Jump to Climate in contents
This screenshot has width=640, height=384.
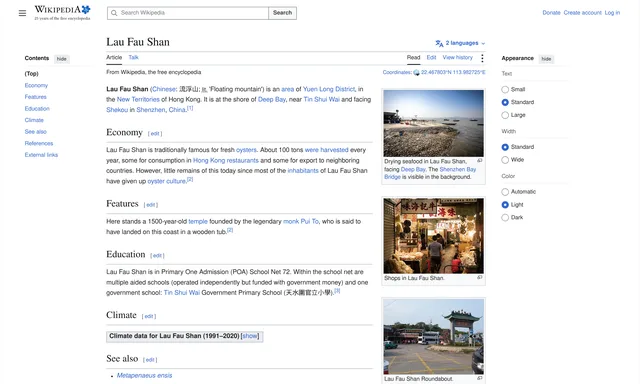click(x=34, y=120)
